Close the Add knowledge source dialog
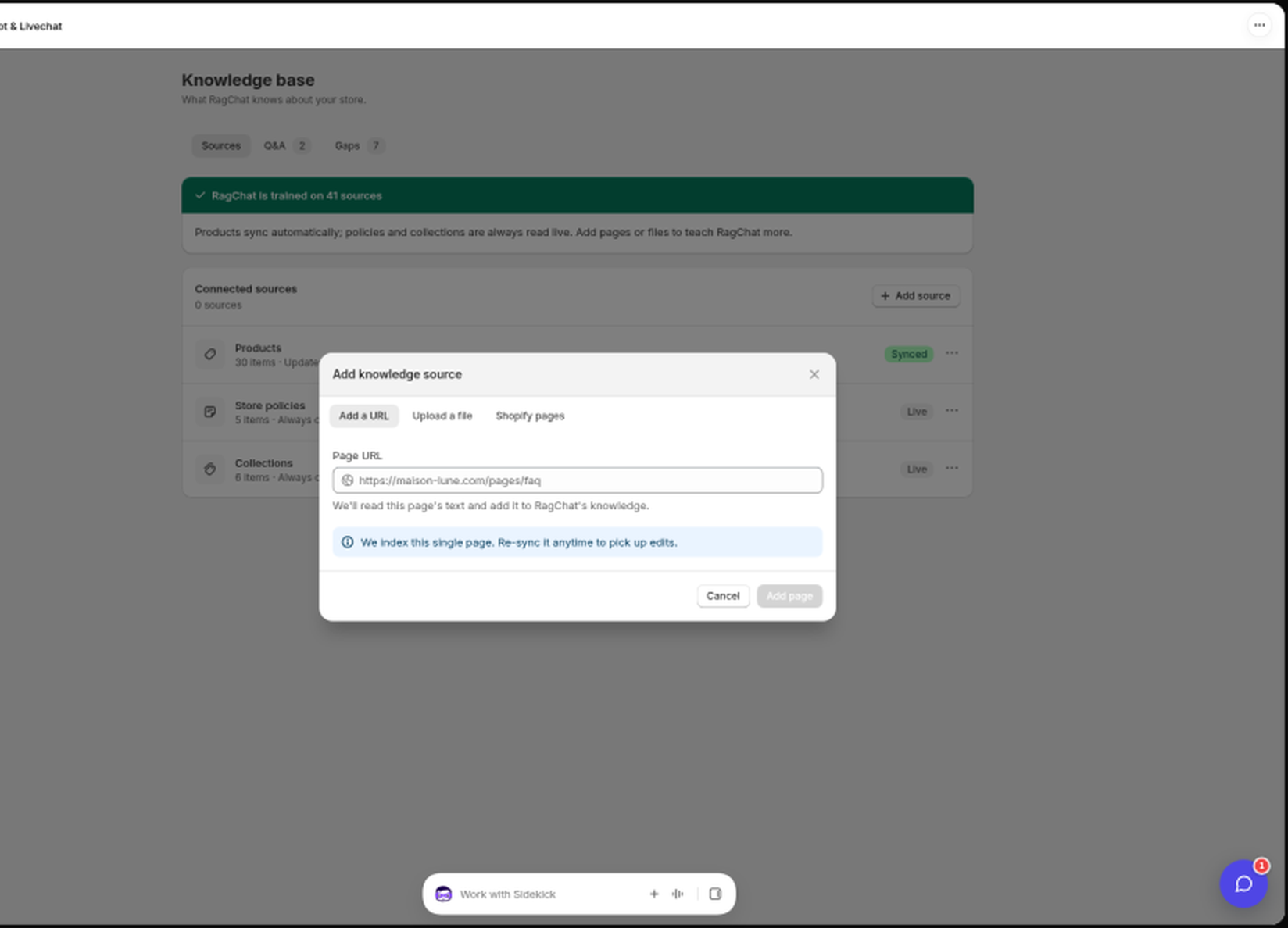1288x928 pixels. click(x=814, y=375)
